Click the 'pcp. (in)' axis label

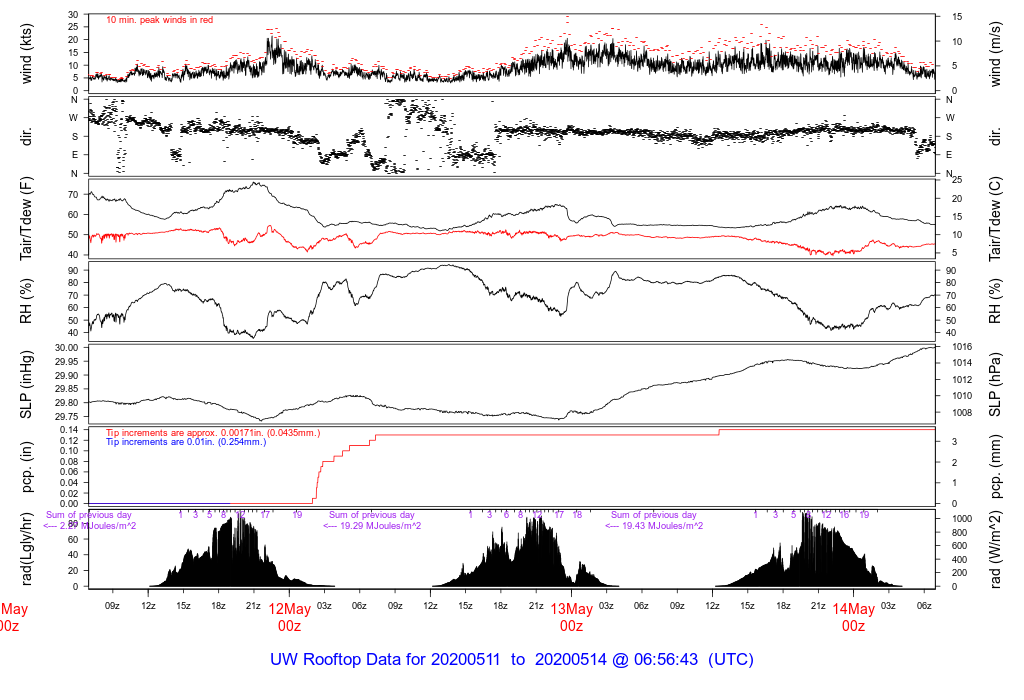[x=26, y=467]
